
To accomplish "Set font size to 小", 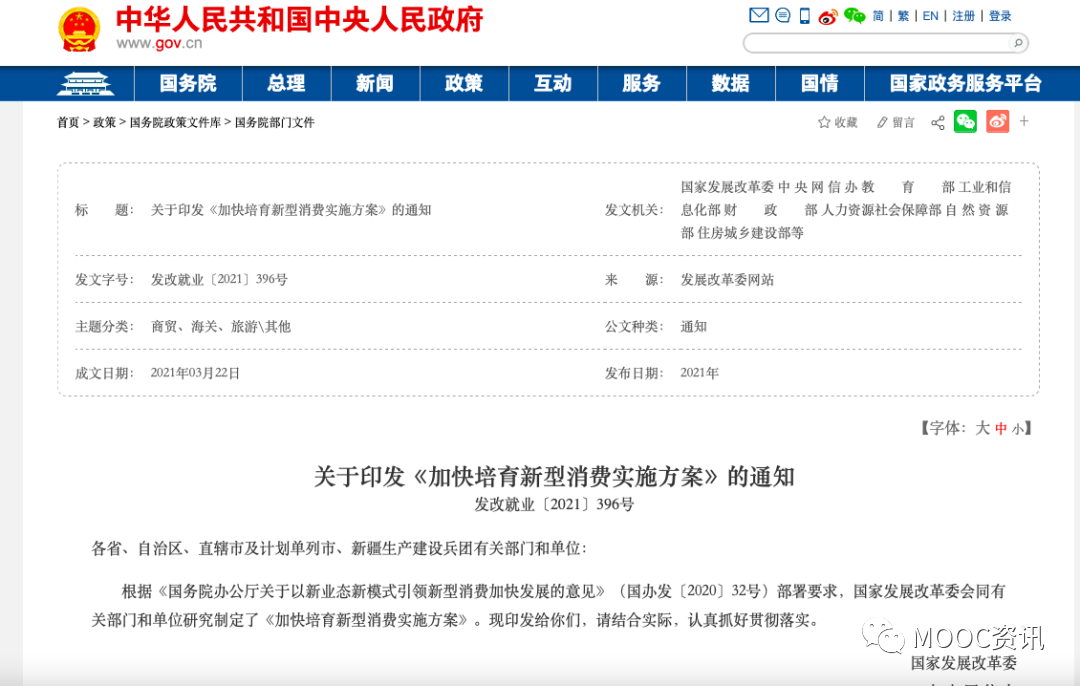I will [x=1017, y=429].
